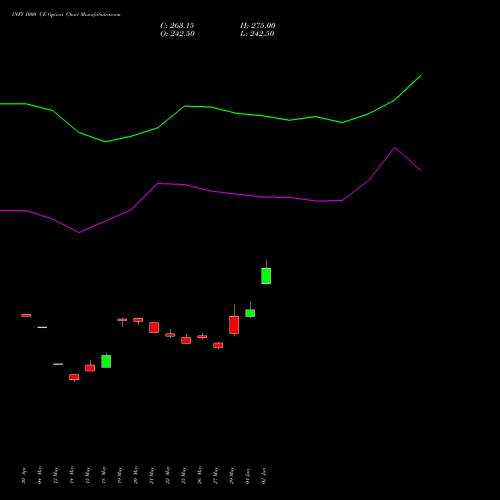The height and width of the screenshot is (500, 500).
Task: Click the purple middle band line
Action: coord(211,191)
